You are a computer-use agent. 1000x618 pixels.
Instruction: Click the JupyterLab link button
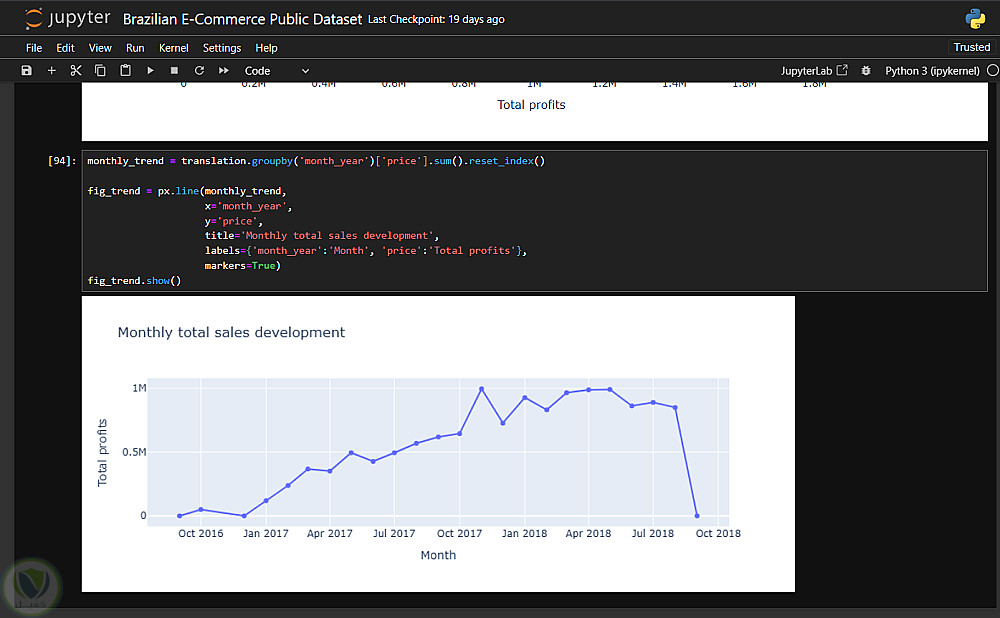pyautogui.click(x=814, y=71)
